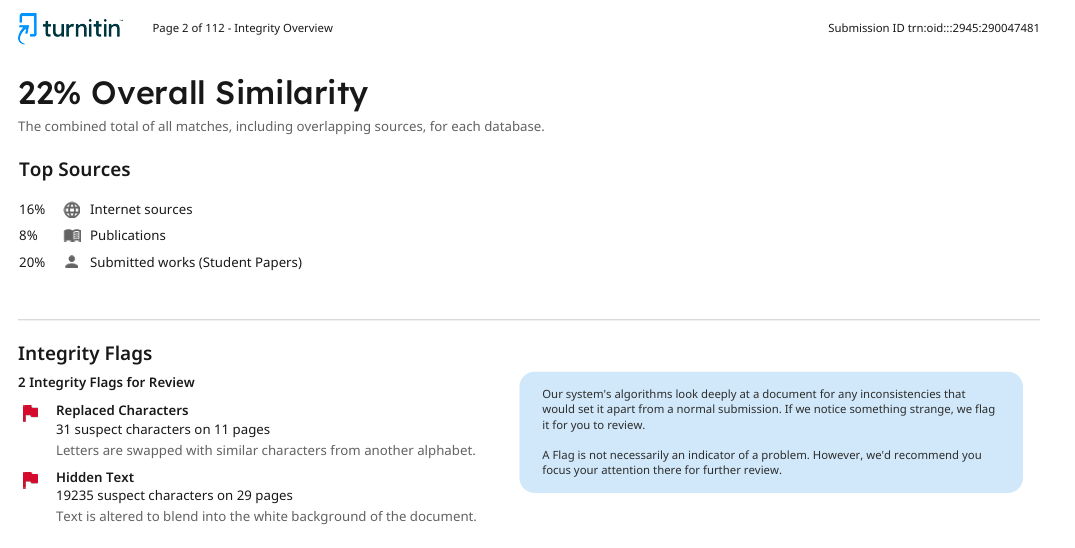This screenshot has width=1075, height=548.
Task: Click the 19235 suspect characters line
Action: point(174,496)
